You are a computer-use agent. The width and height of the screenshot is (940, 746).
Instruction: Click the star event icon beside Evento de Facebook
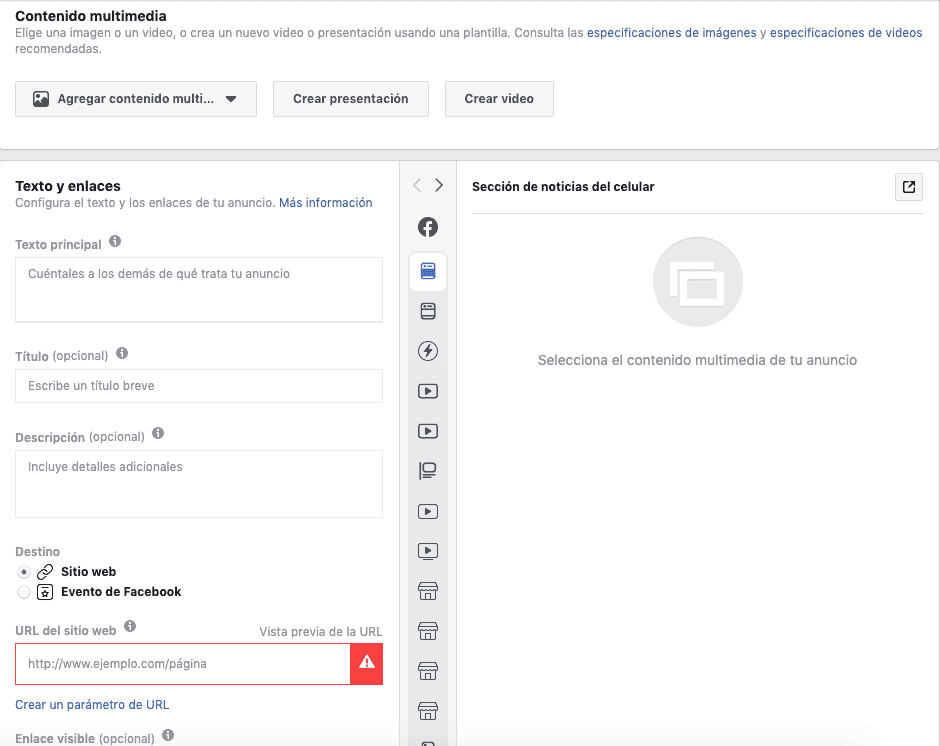point(45,592)
